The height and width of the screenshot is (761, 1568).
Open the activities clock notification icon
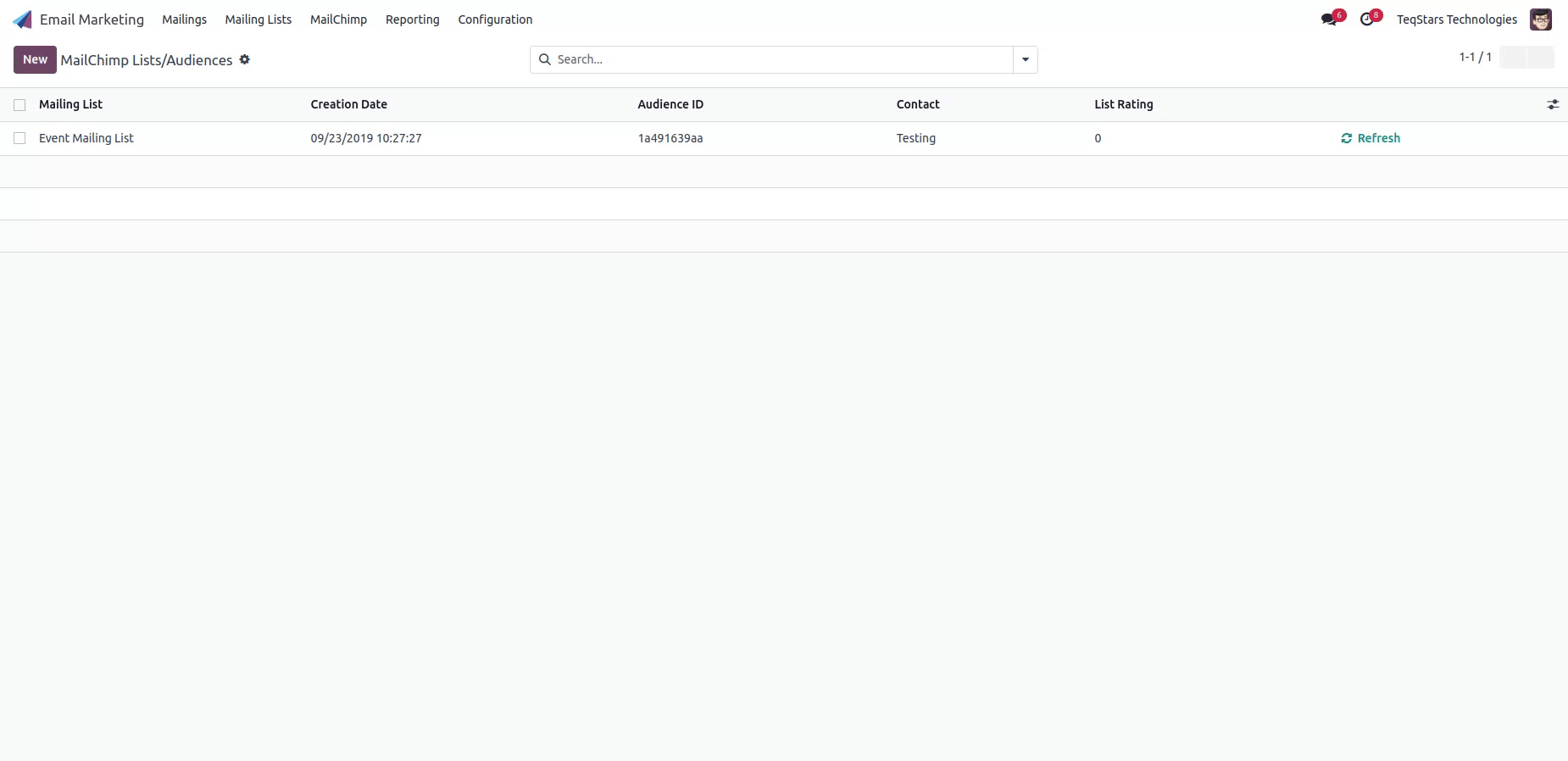(x=1366, y=19)
